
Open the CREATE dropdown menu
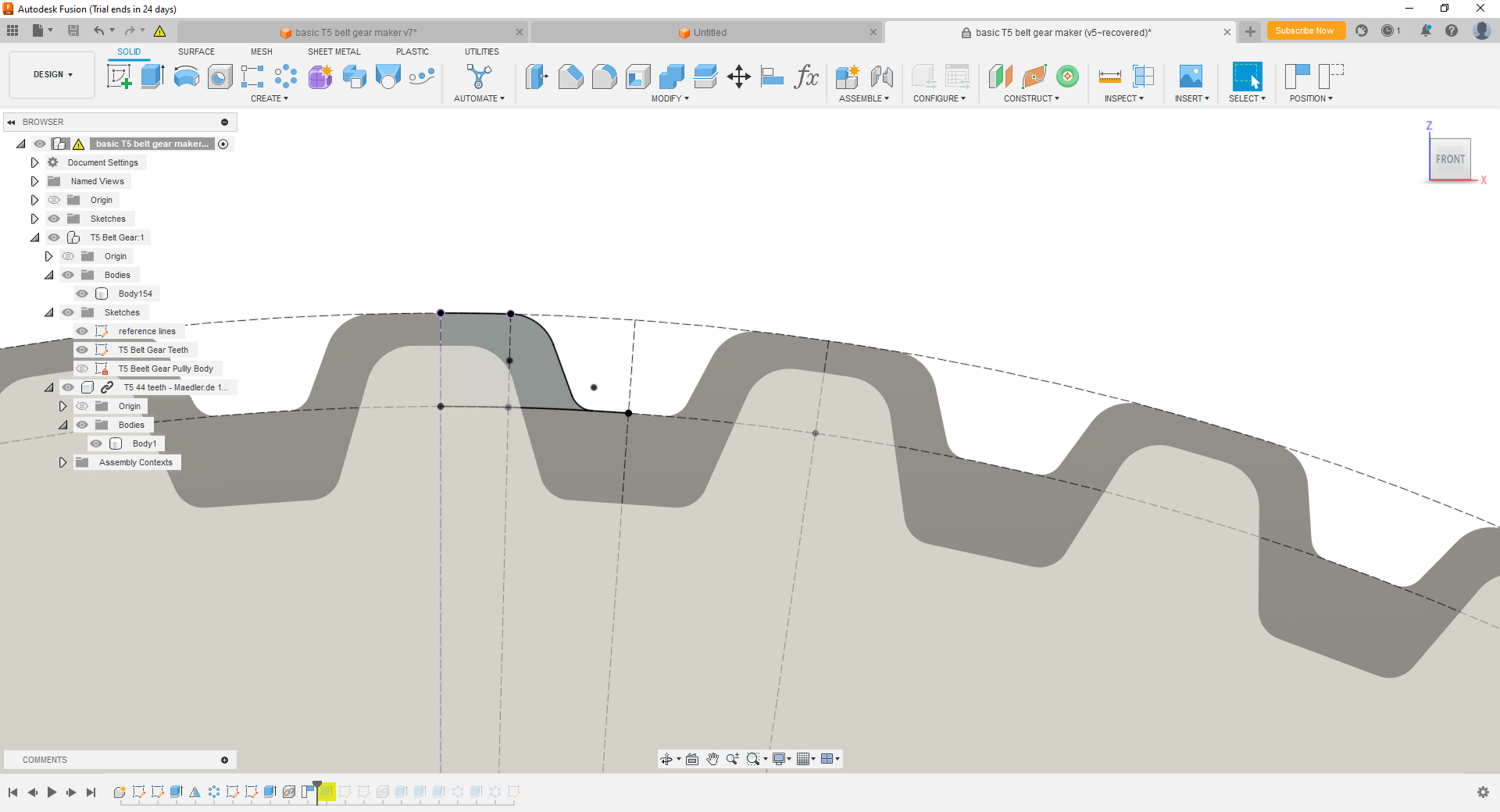269,98
